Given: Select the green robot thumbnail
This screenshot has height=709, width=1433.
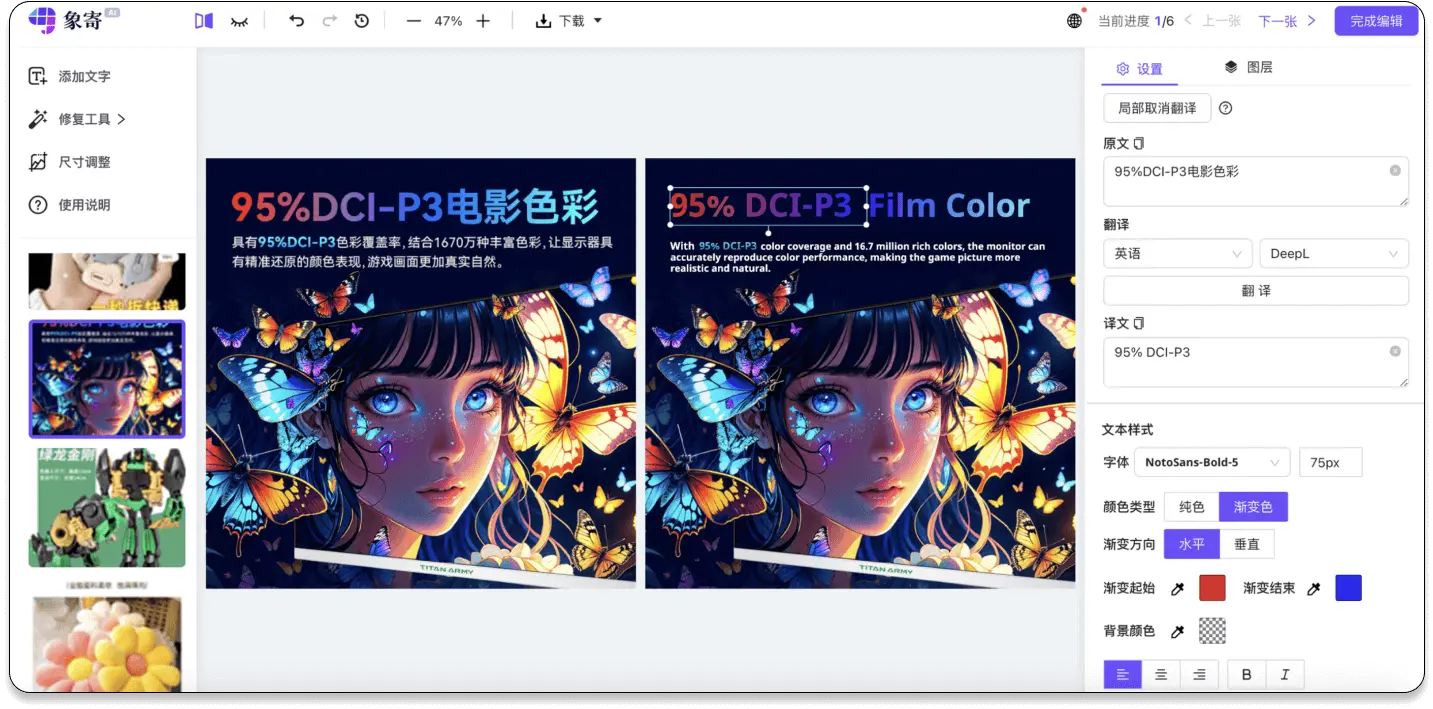Looking at the screenshot, I should (x=106, y=508).
